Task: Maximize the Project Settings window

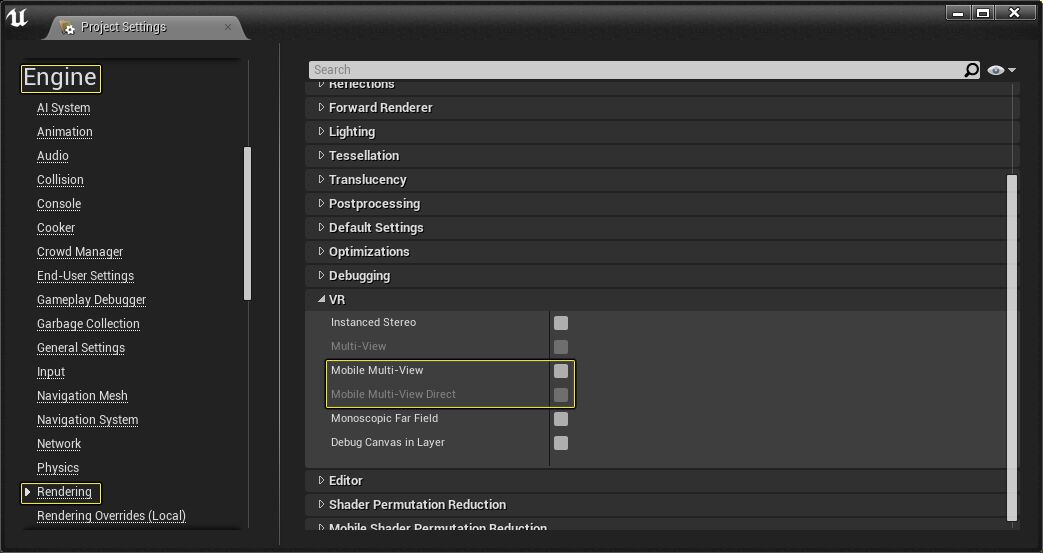Action: [983, 13]
